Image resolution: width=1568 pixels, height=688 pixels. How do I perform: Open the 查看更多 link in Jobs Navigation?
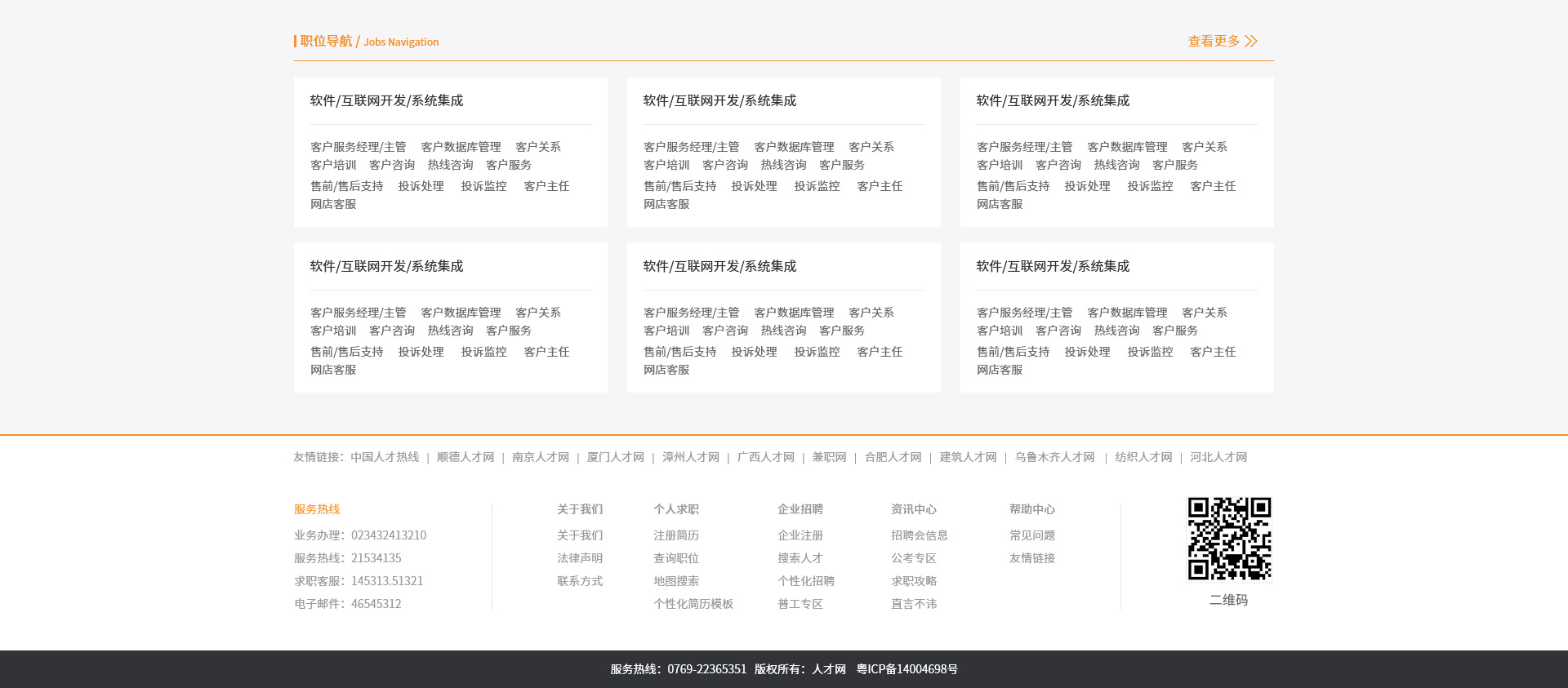1214,42
